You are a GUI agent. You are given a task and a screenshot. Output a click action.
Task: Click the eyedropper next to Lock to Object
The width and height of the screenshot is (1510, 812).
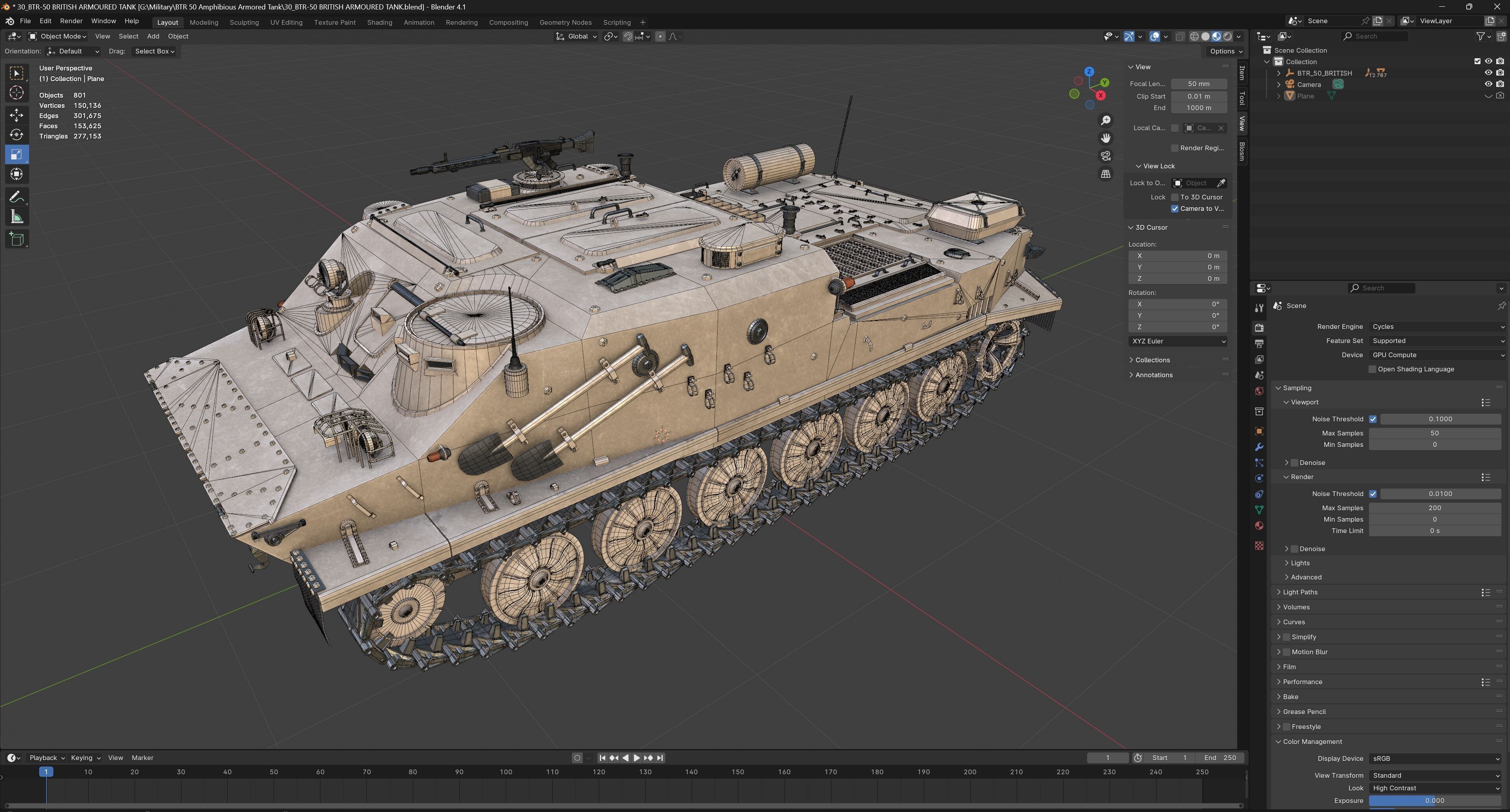coord(1221,183)
